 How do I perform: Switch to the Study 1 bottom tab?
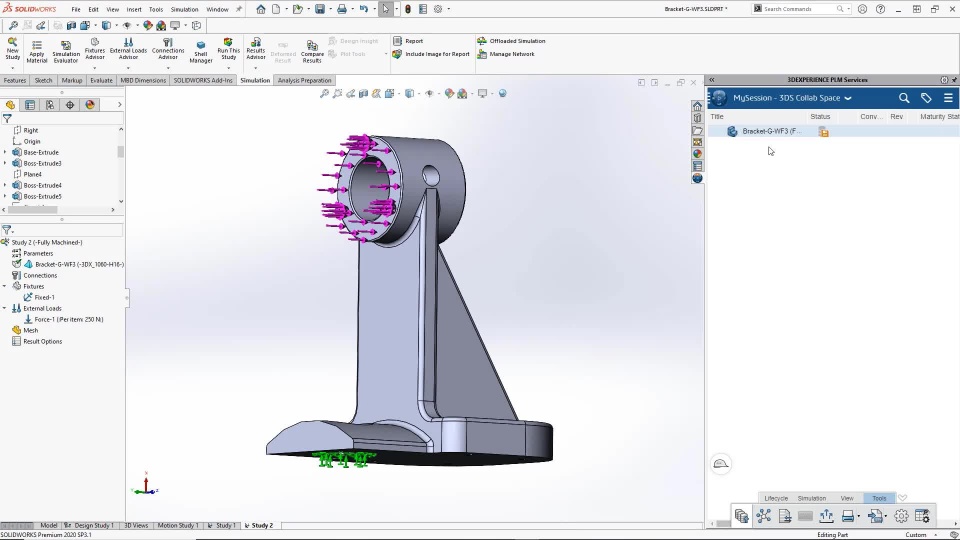click(x=222, y=525)
